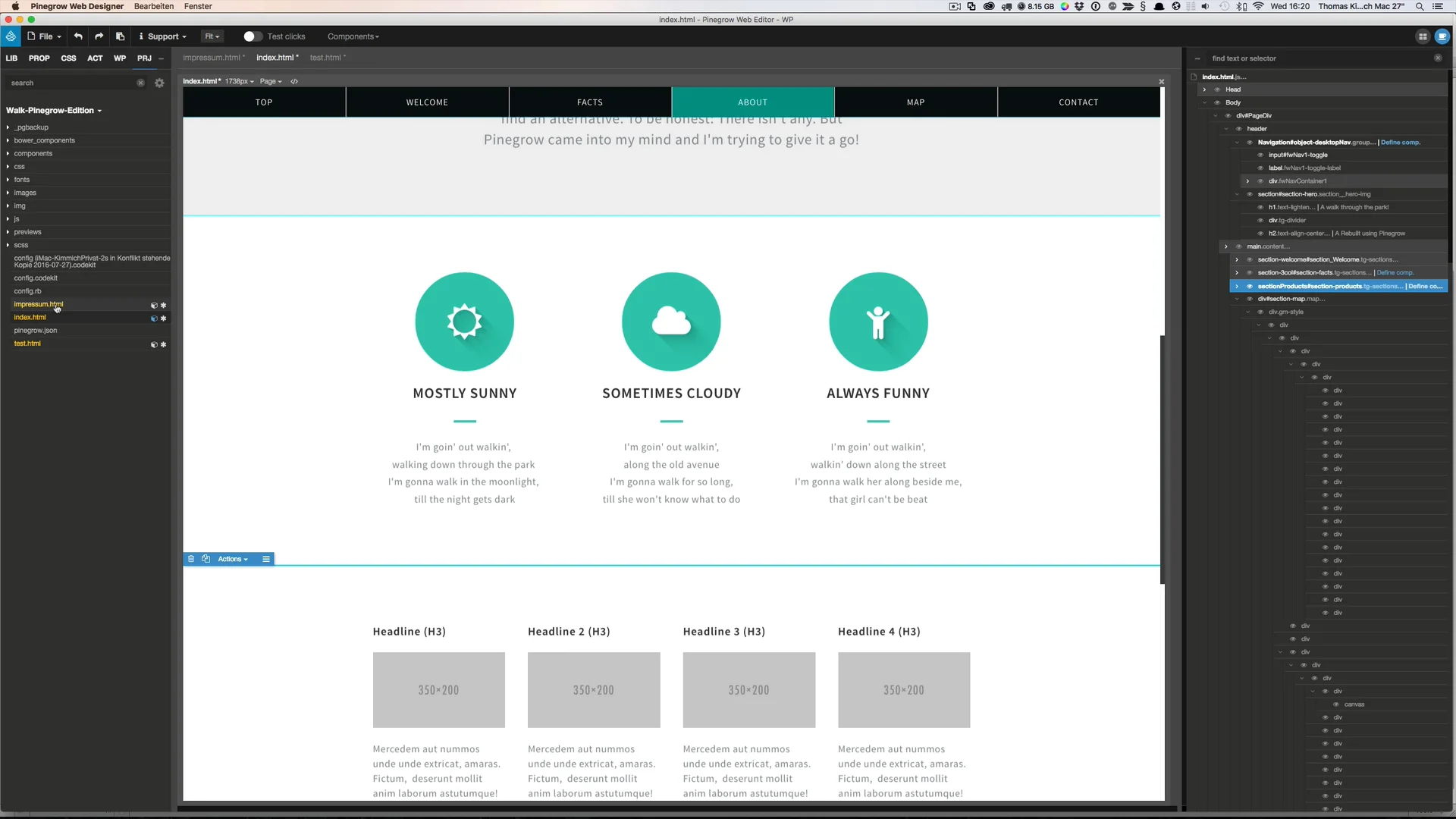1456x819 pixels.
Task: Click Define comp. link on Navigation element
Action: pos(1400,143)
